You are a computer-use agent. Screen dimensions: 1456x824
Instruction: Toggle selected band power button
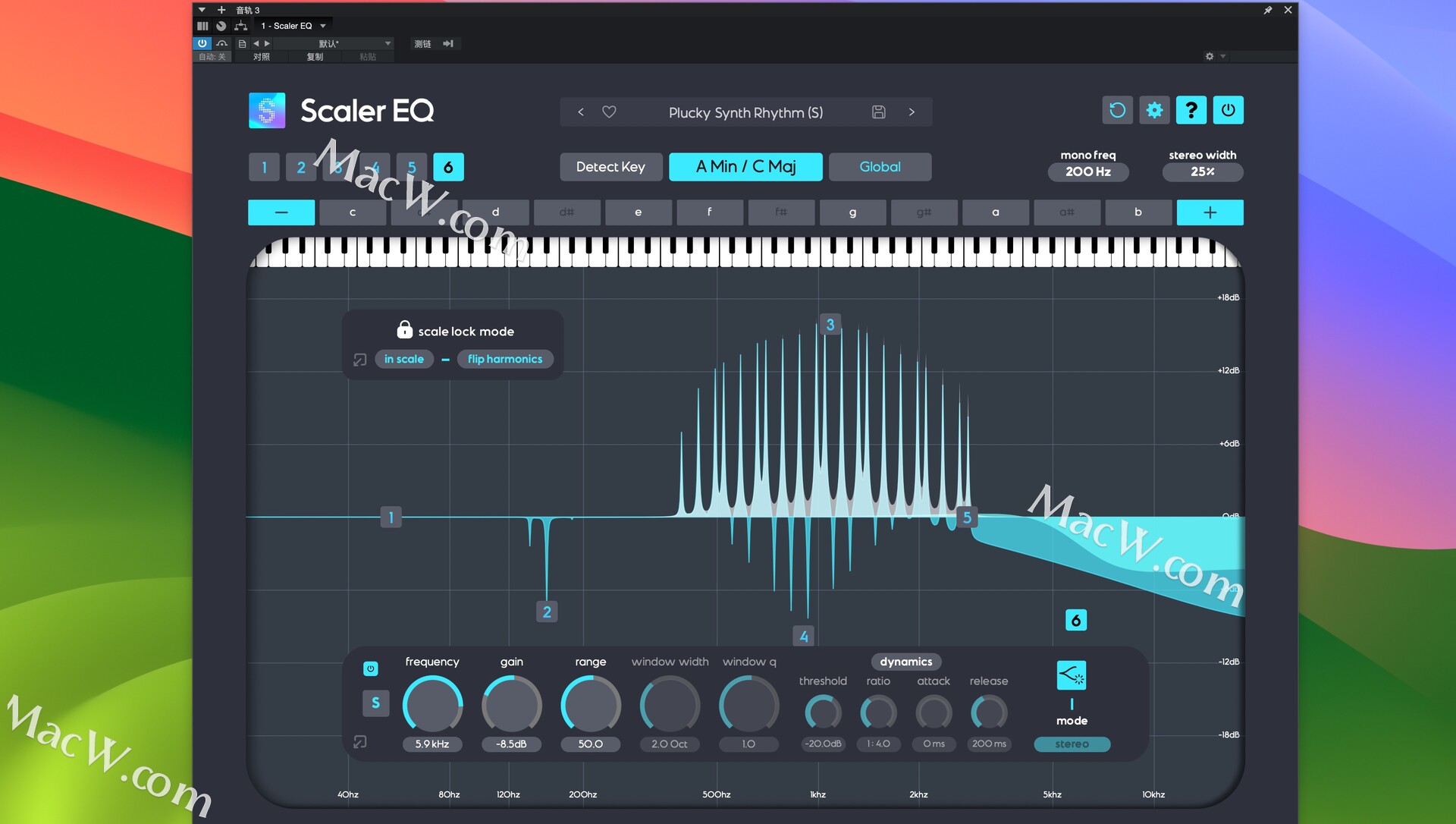370,668
